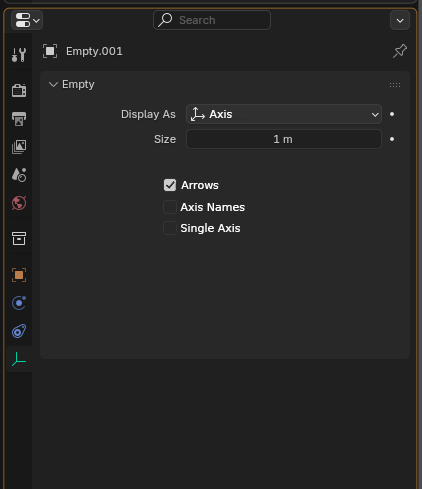The height and width of the screenshot is (489, 422).
Task: Click the magnifier icon in Search box
Action: pos(165,20)
